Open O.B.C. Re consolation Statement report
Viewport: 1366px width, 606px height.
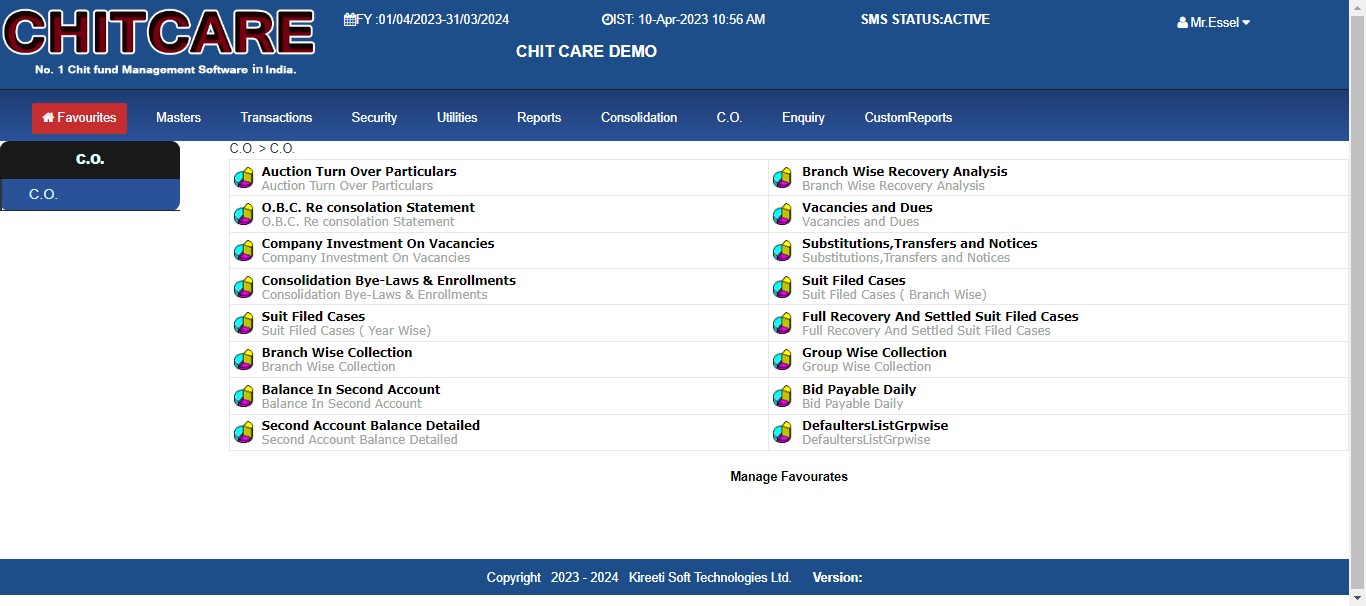367,208
